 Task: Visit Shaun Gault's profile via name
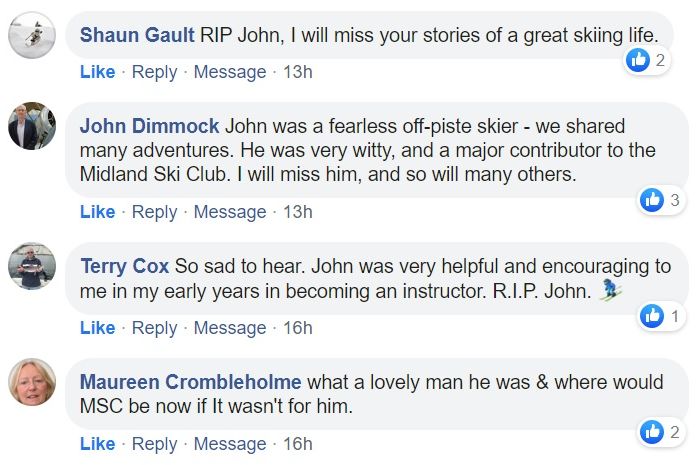(137, 35)
